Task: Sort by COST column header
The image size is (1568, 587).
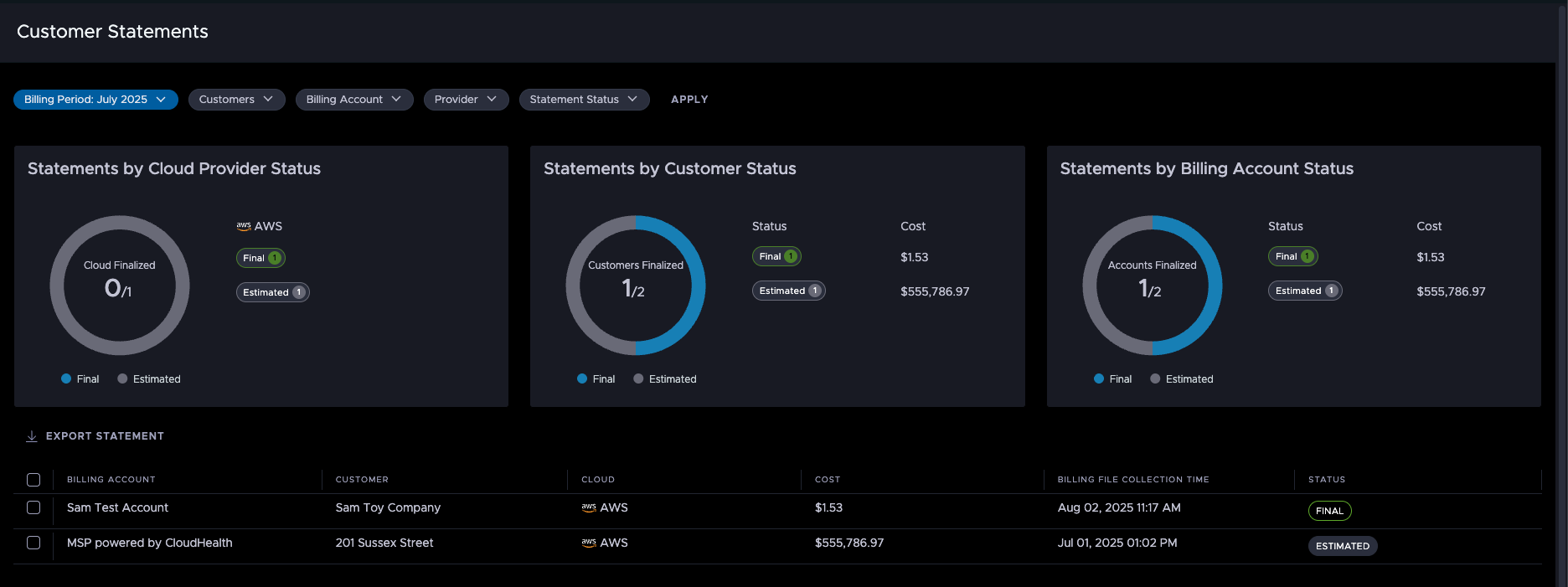Action: pyautogui.click(x=828, y=480)
